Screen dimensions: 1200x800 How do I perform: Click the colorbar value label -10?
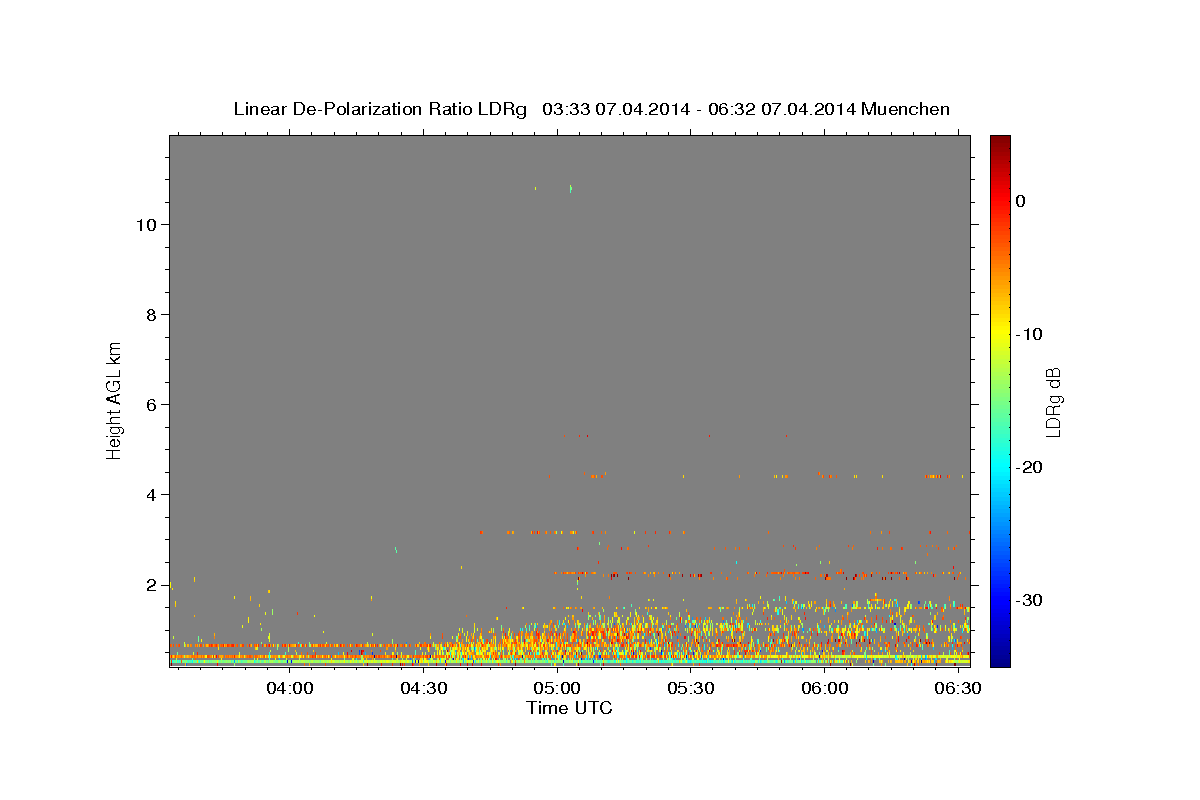(1030, 334)
